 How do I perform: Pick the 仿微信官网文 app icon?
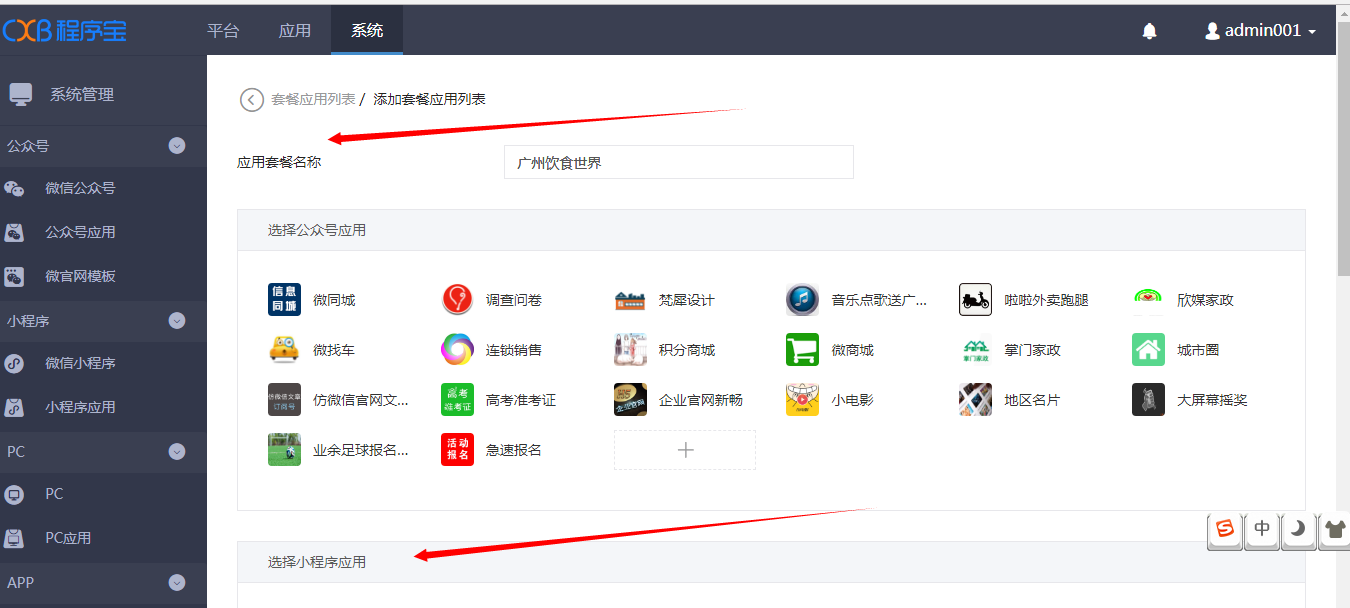(284, 400)
